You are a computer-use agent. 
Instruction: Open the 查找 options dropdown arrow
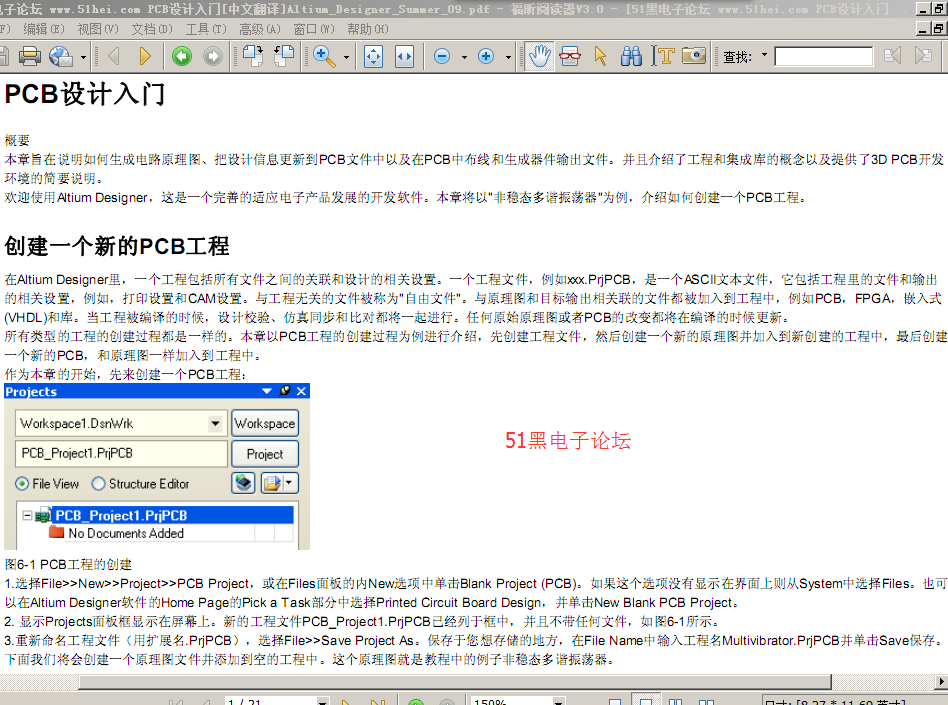(764, 55)
